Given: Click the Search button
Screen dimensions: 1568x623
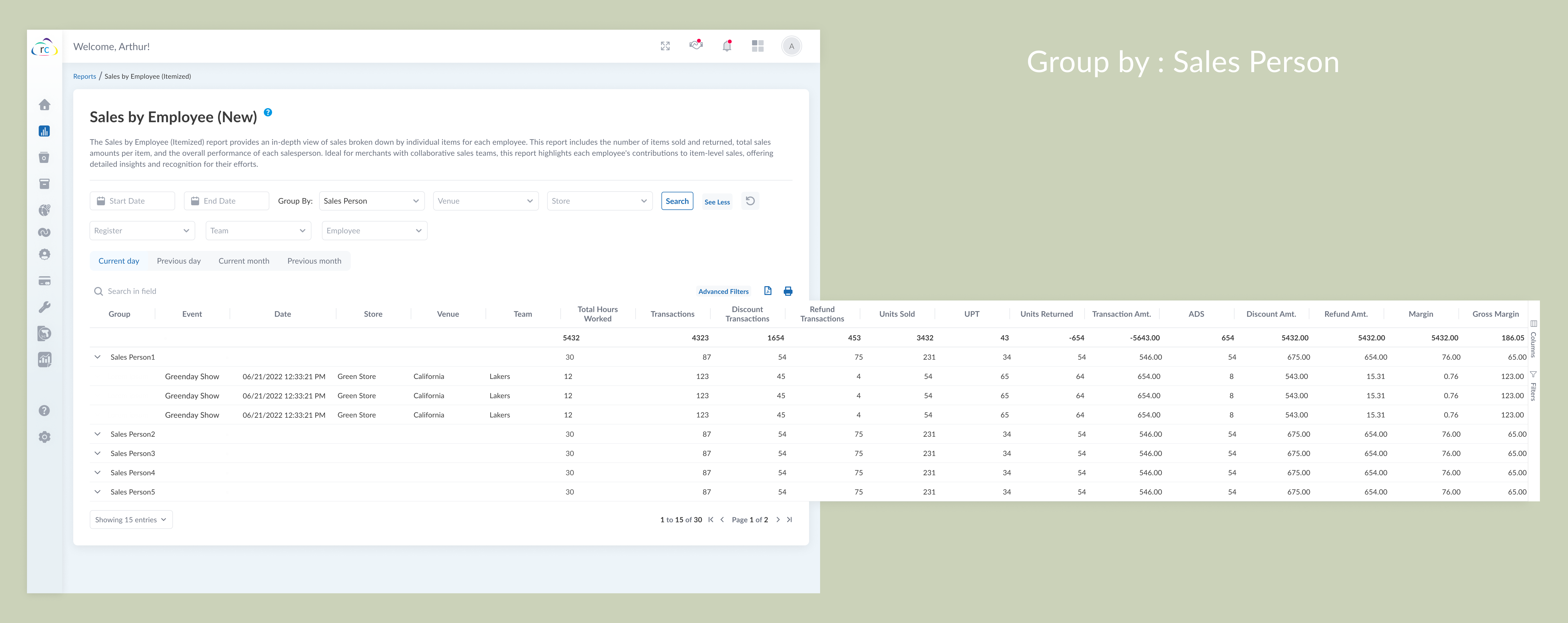Looking at the screenshot, I should point(677,201).
